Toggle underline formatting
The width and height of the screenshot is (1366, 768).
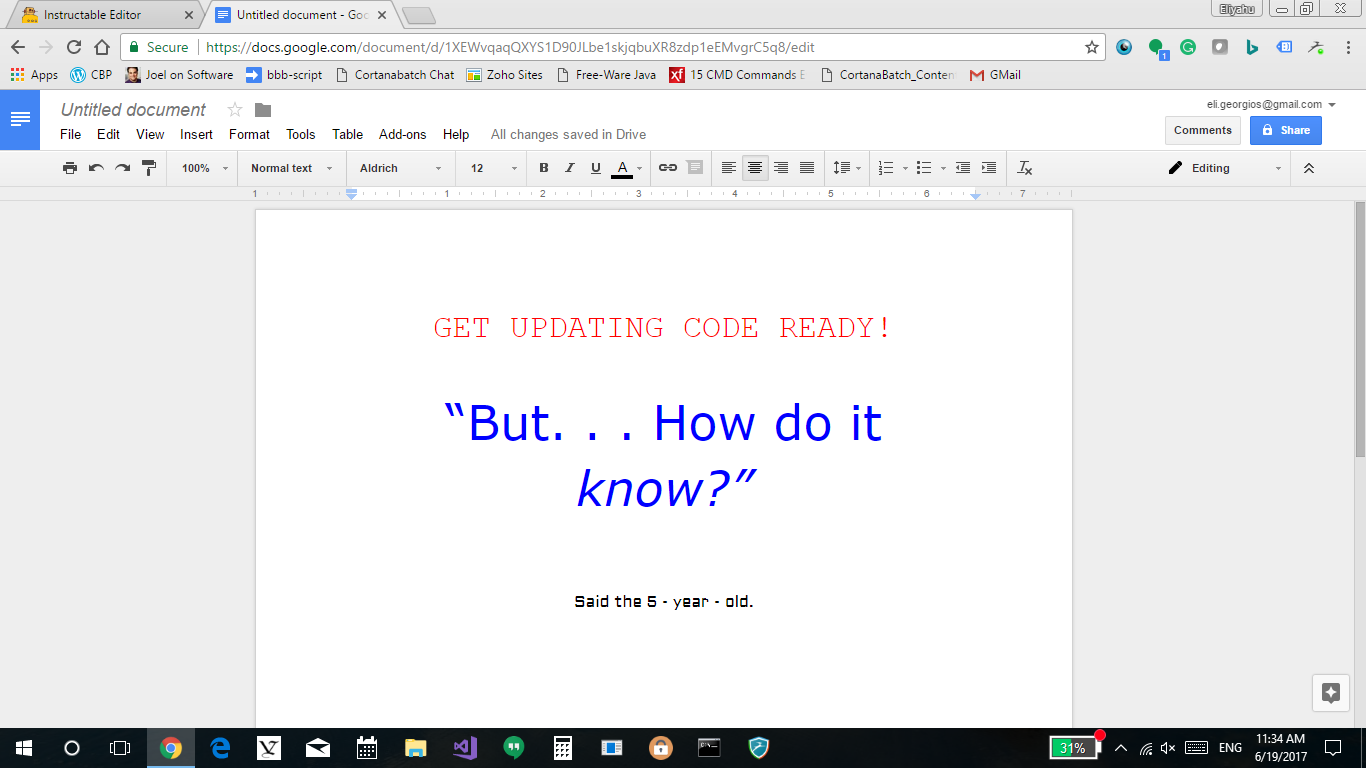pyautogui.click(x=596, y=168)
